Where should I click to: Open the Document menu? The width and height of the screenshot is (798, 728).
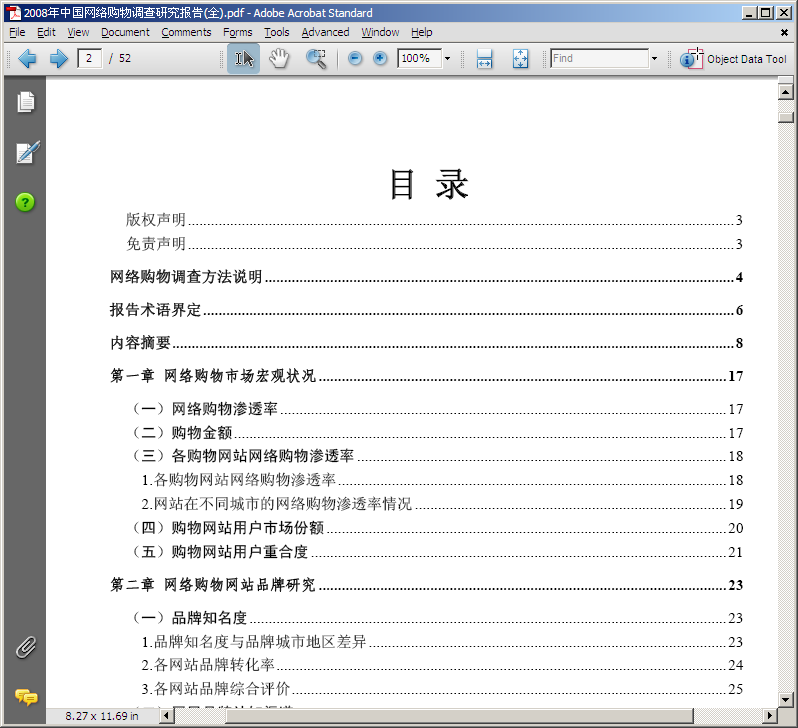tap(125, 32)
